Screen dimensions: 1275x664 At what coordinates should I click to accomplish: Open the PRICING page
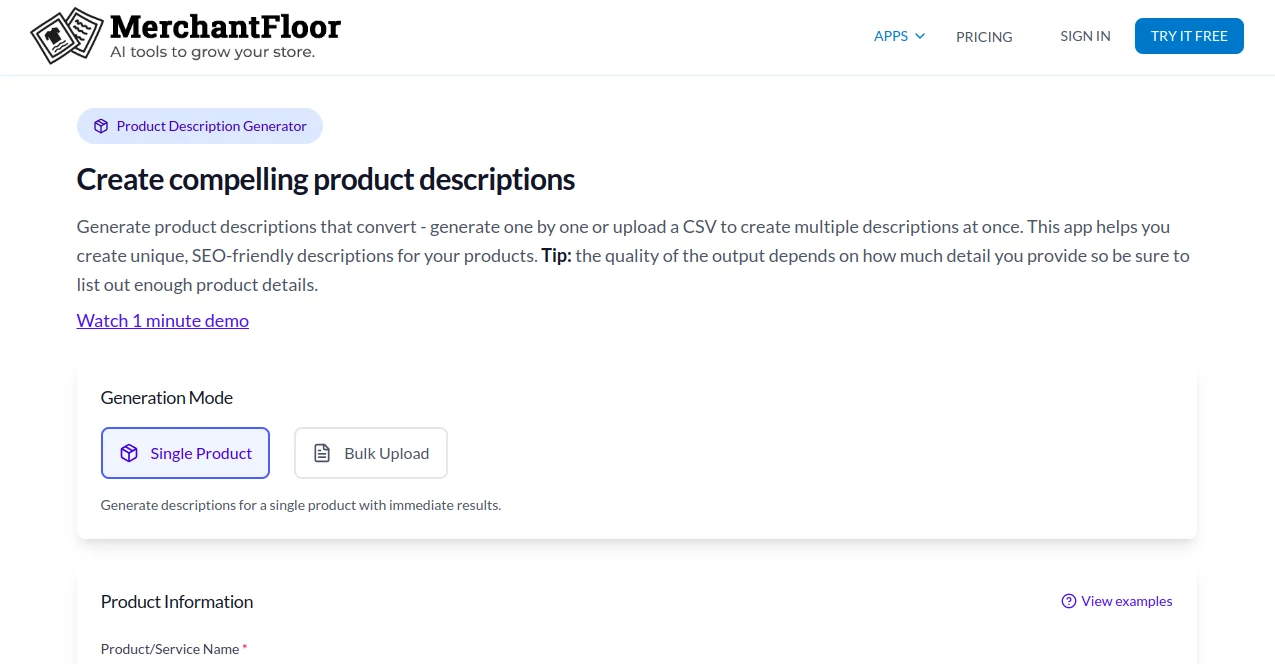(983, 37)
